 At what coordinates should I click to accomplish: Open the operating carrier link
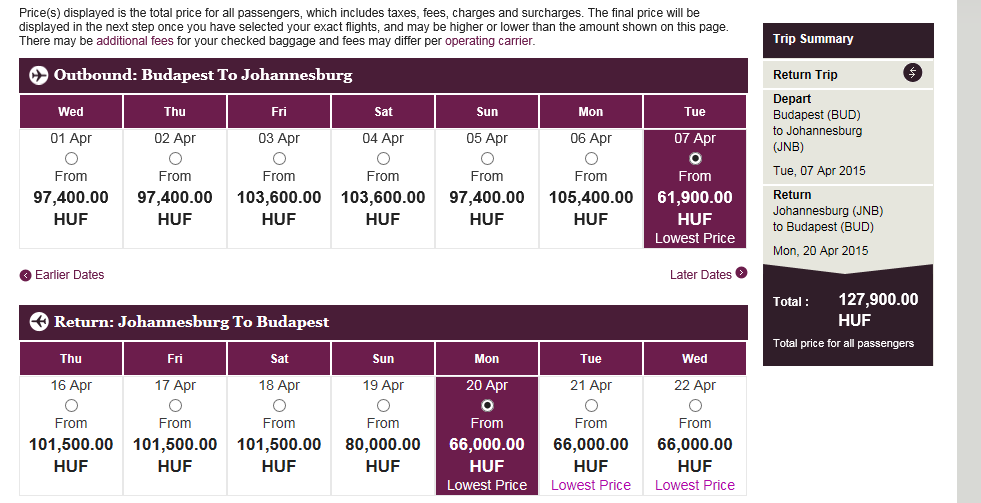click(x=489, y=41)
